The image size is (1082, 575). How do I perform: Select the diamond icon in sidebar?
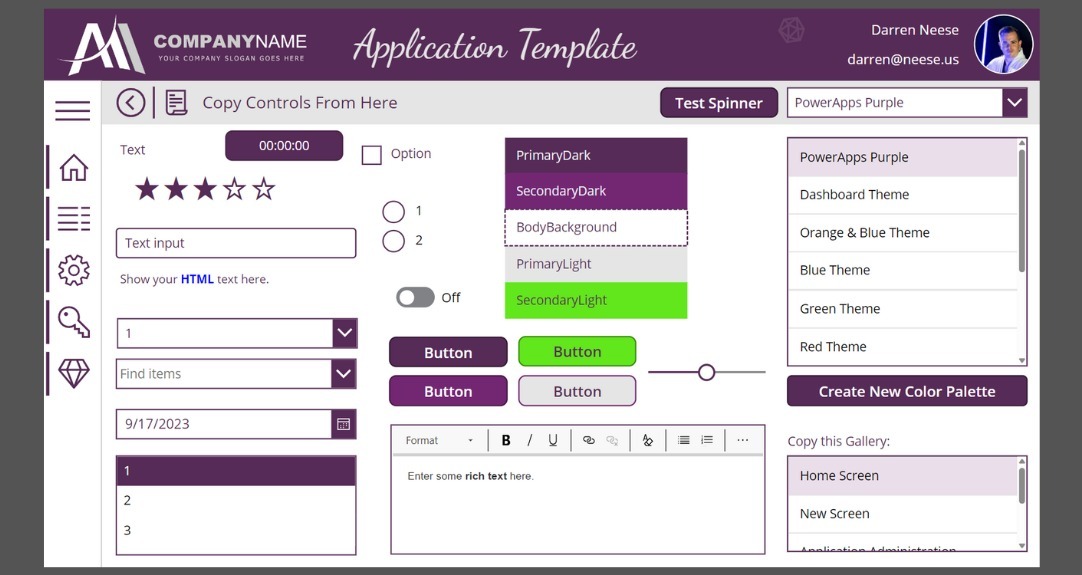[x=73, y=373]
